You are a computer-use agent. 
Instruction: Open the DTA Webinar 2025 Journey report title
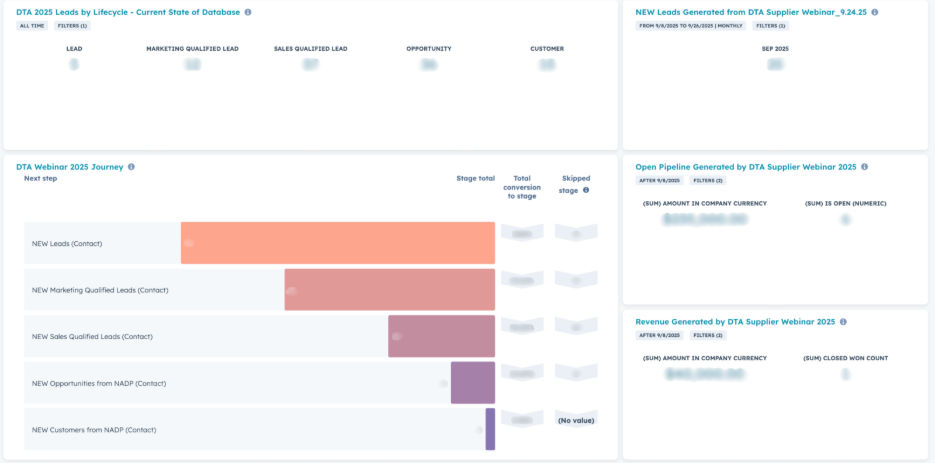tap(70, 167)
